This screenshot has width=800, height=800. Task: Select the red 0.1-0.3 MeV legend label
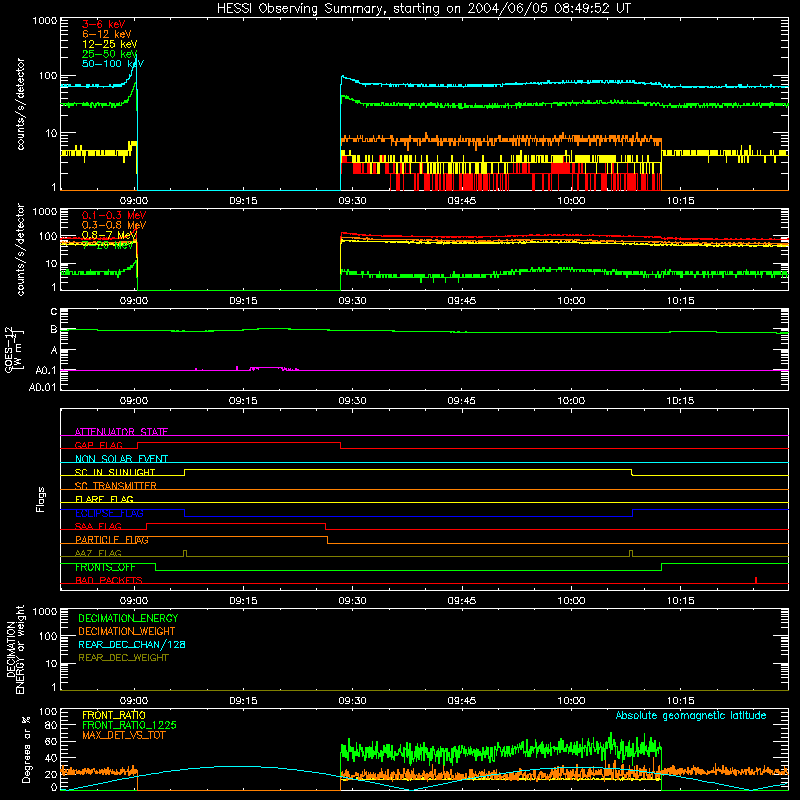pos(114,215)
